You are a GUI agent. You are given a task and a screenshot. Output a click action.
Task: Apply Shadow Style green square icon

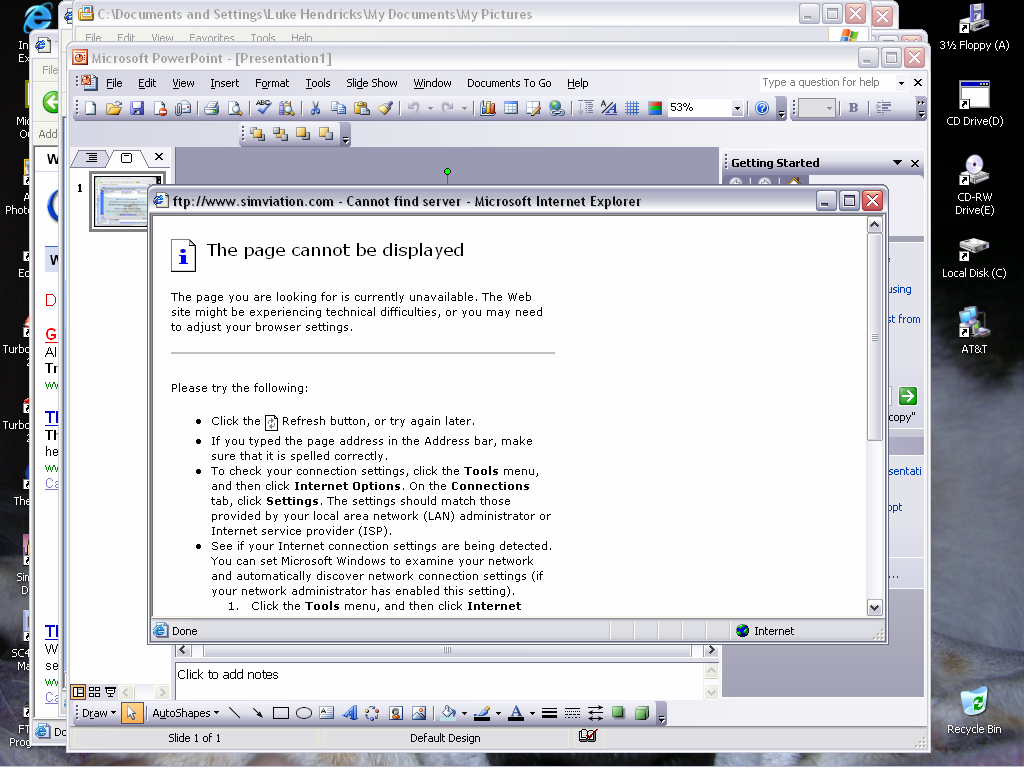618,713
